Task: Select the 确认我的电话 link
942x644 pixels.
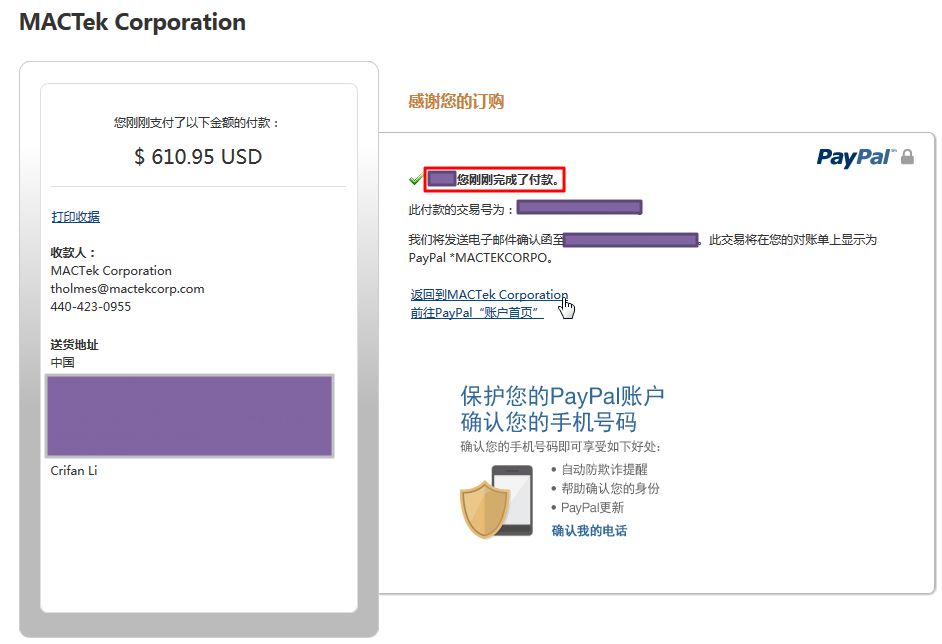Action: [589, 531]
